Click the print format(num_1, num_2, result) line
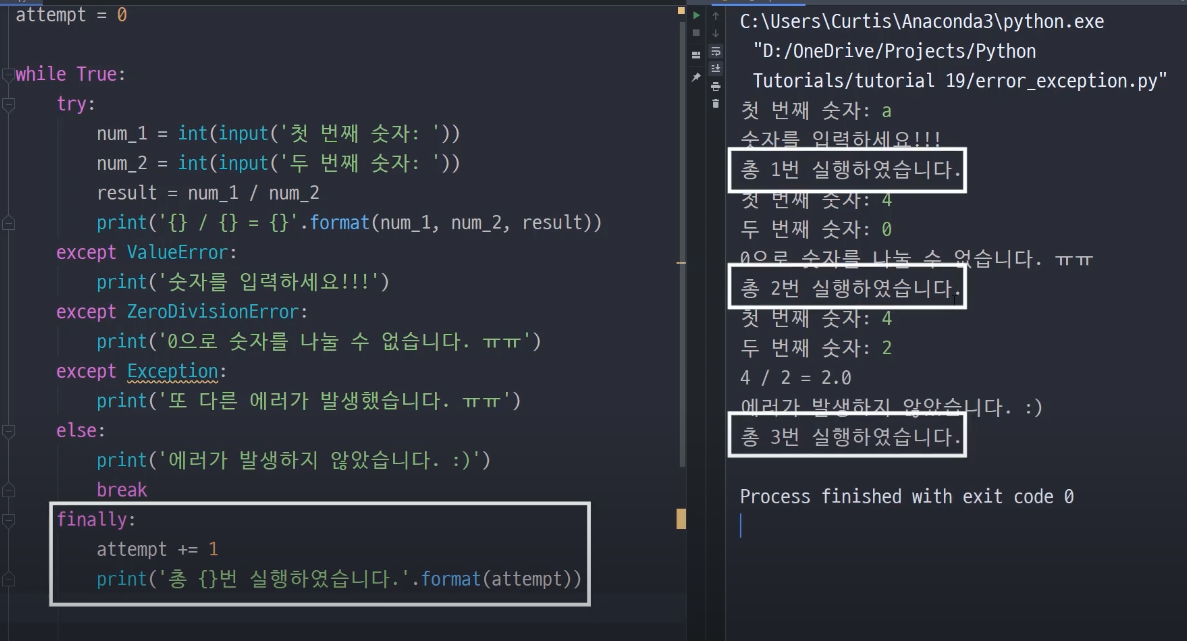This screenshot has width=1187, height=641. pyautogui.click(x=349, y=222)
